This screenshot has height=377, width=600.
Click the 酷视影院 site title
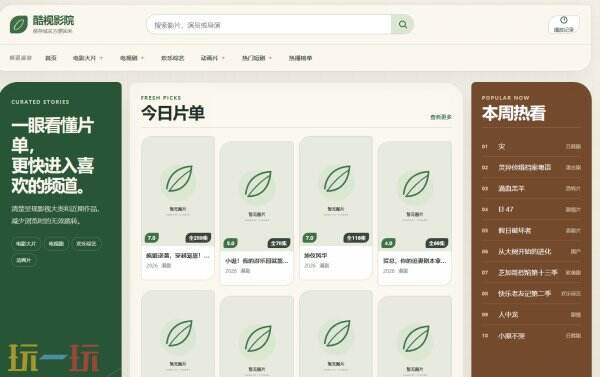(x=53, y=20)
